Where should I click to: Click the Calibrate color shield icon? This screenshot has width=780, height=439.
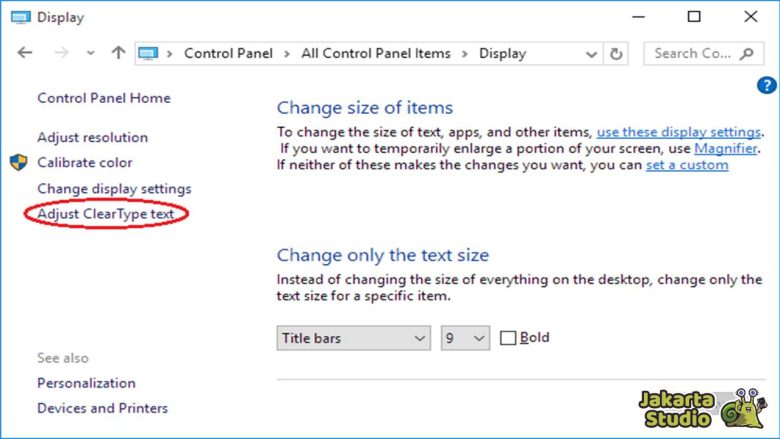pos(19,162)
